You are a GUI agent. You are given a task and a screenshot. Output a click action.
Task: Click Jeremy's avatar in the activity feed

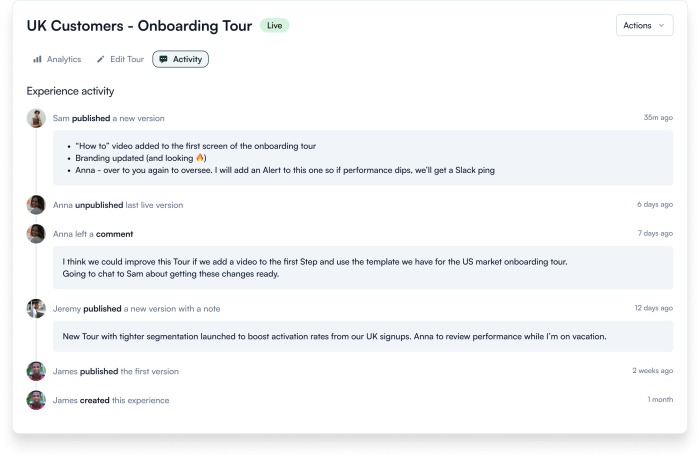[36, 308]
